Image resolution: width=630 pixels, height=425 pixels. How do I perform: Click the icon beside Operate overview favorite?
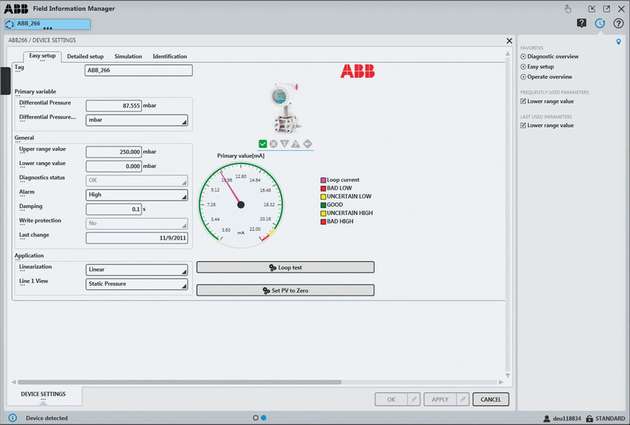tap(523, 77)
